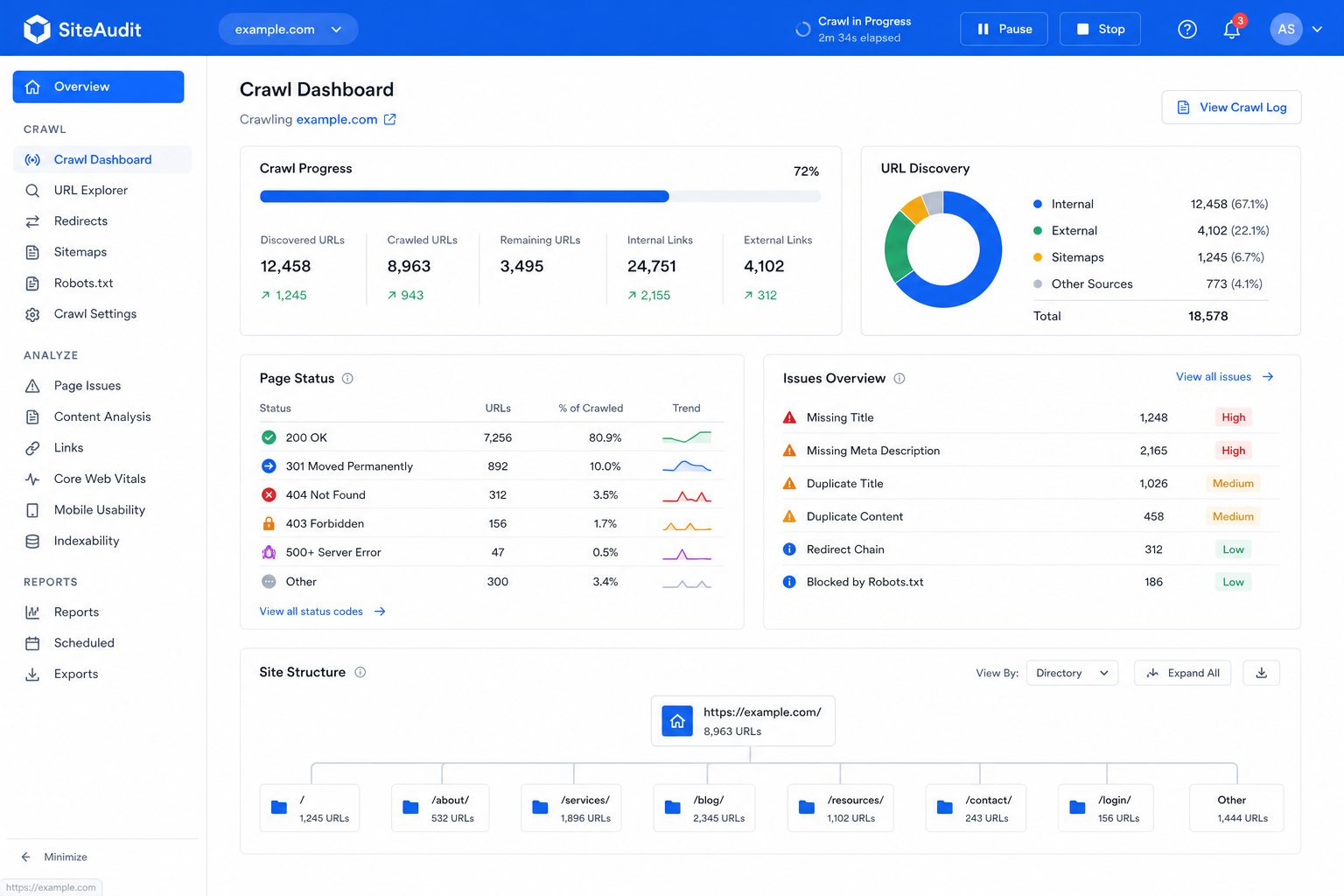This screenshot has height=896, width=1344.
Task: Open the external link icon beside example.com
Action: click(390, 120)
